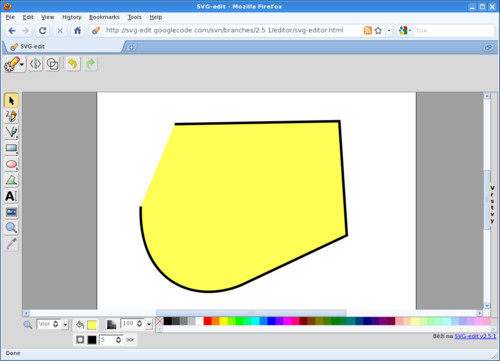Open the Bookmarks menu
This screenshot has height=361, width=500.
pyautogui.click(x=104, y=17)
